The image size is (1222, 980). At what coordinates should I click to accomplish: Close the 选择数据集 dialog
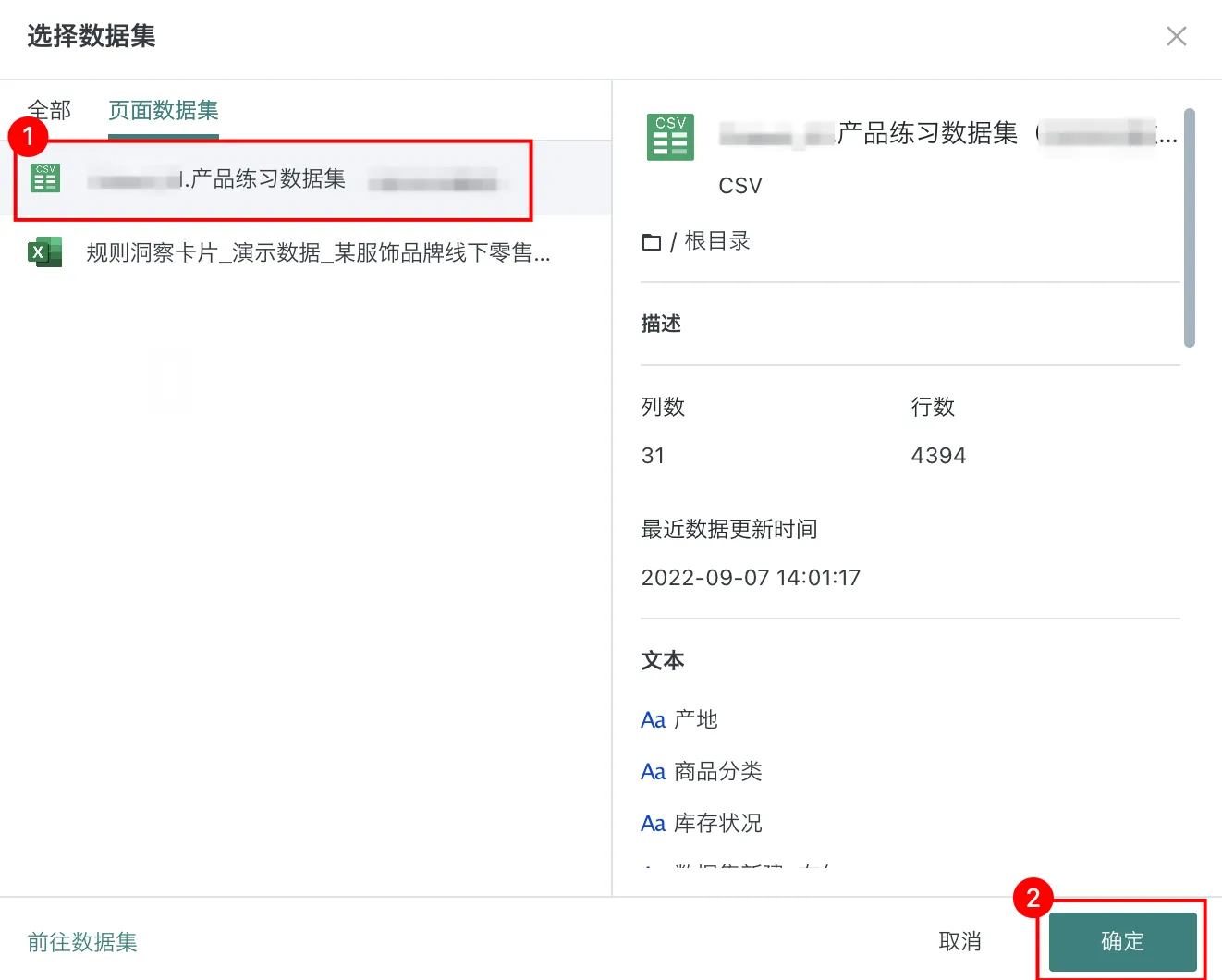click(x=1176, y=36)
